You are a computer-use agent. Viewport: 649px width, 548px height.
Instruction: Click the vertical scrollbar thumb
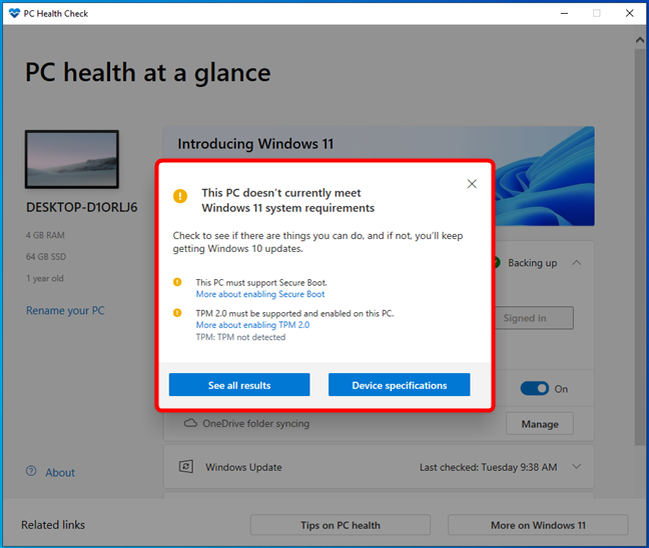[640, 247]
